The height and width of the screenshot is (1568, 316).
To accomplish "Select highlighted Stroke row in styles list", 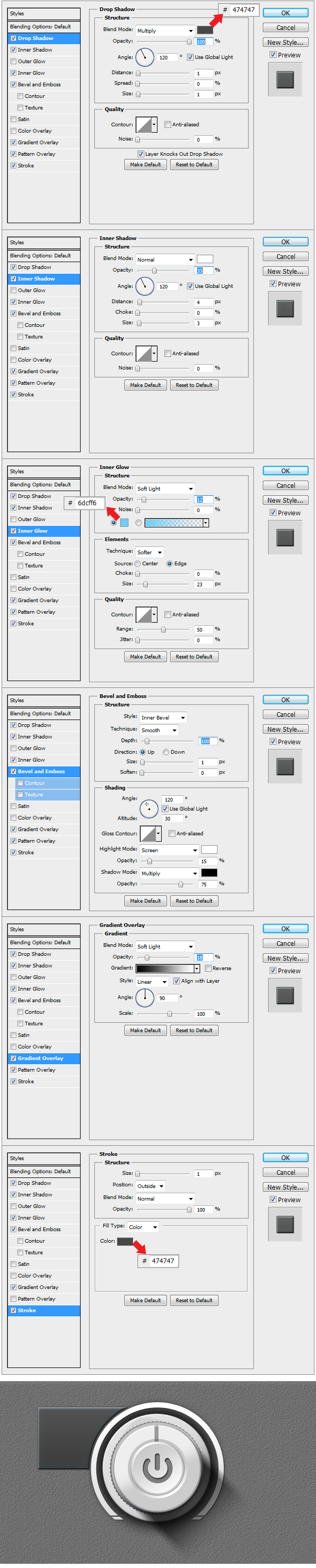I will pos(44,1311).
